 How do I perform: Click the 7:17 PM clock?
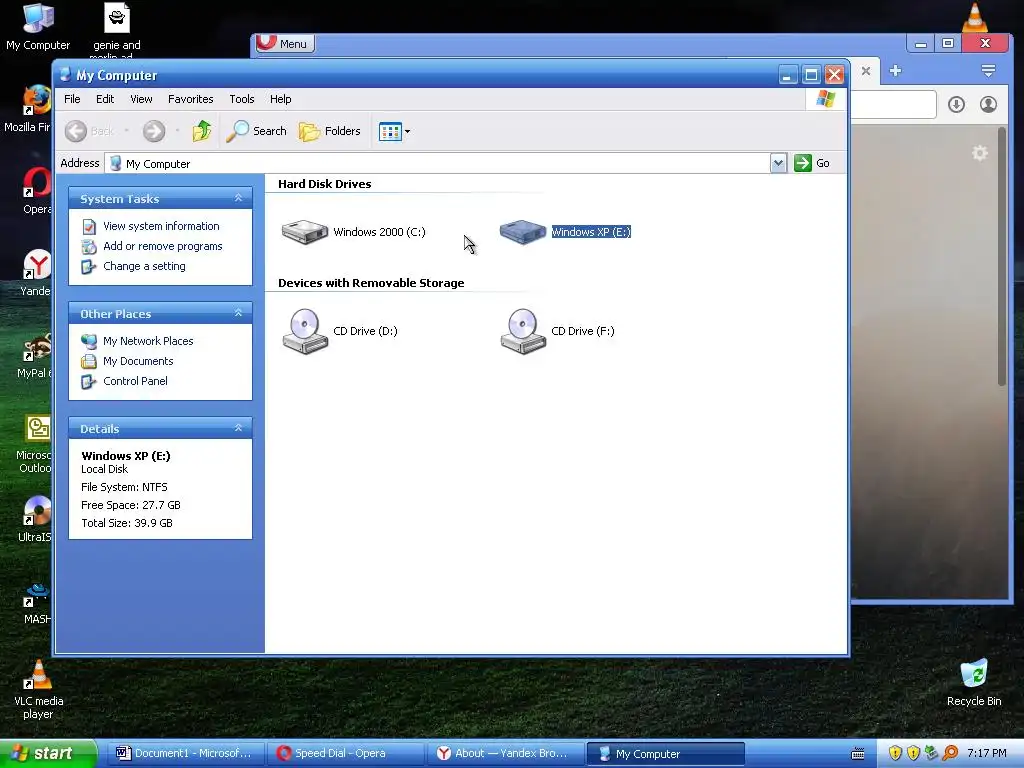pos(987,754)
